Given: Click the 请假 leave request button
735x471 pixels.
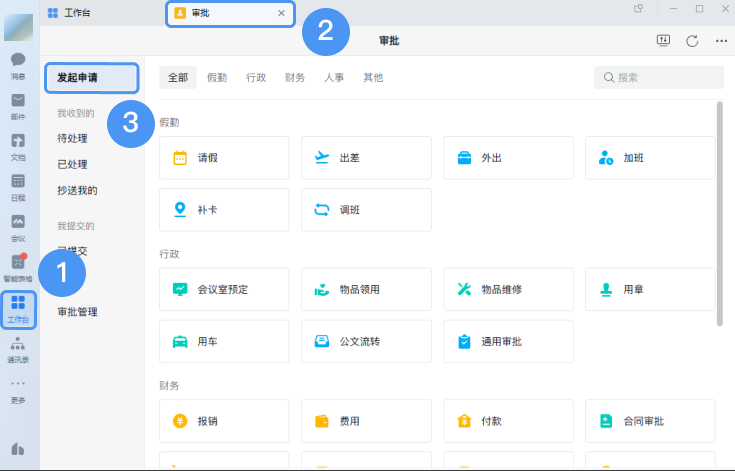Looking at the screenshot, I should coord(224,157).
